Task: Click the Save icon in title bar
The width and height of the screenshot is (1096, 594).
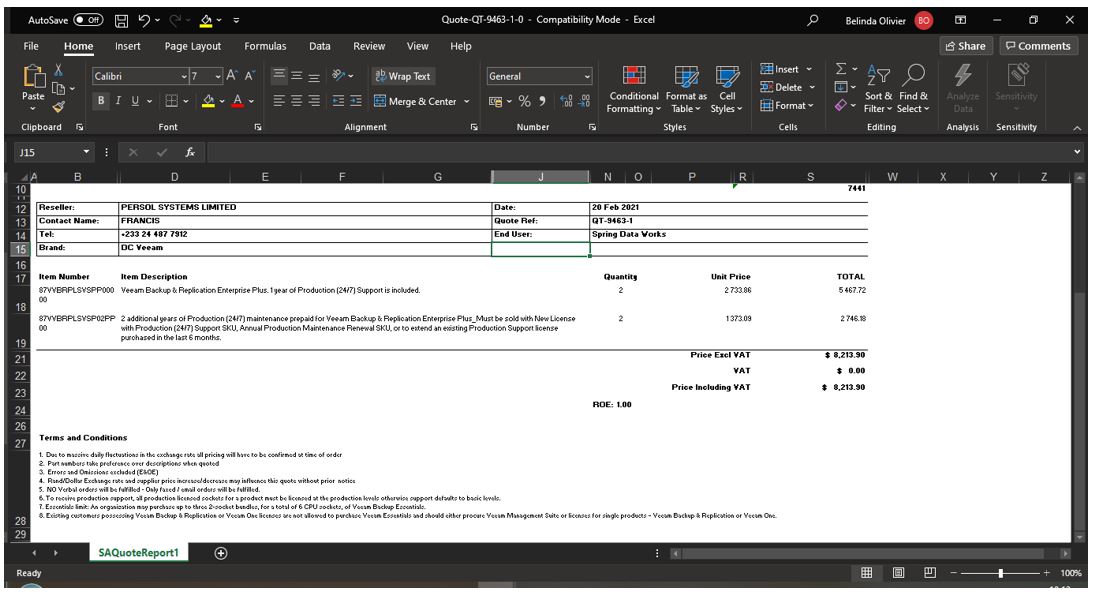Action: (121, 19)
